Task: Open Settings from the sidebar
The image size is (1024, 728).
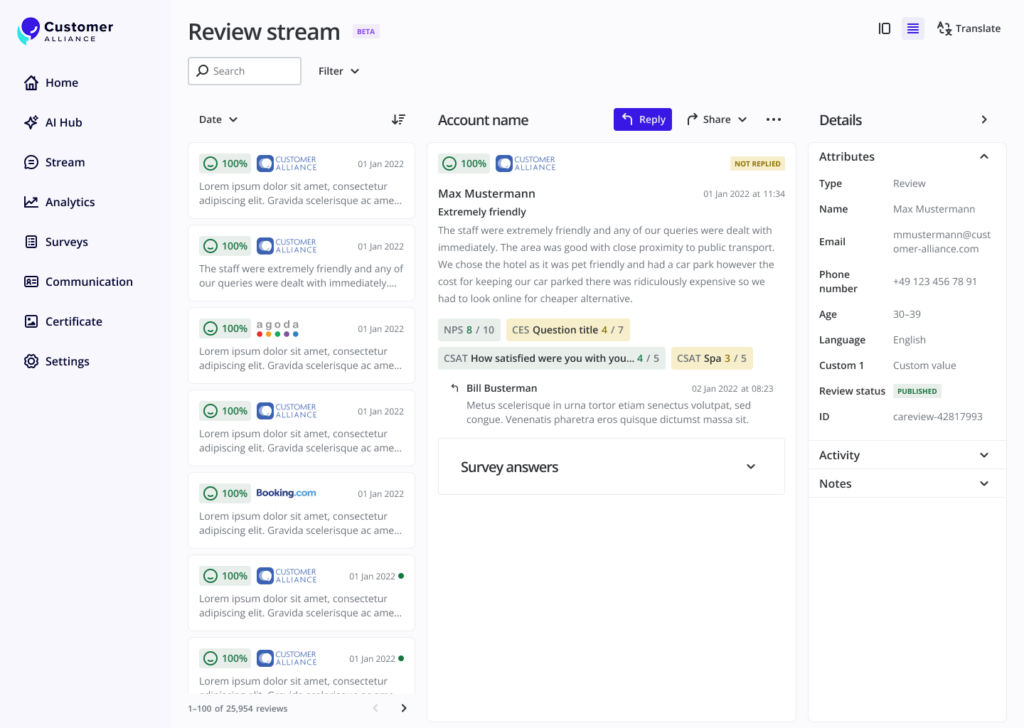Action: pos(67,361)
